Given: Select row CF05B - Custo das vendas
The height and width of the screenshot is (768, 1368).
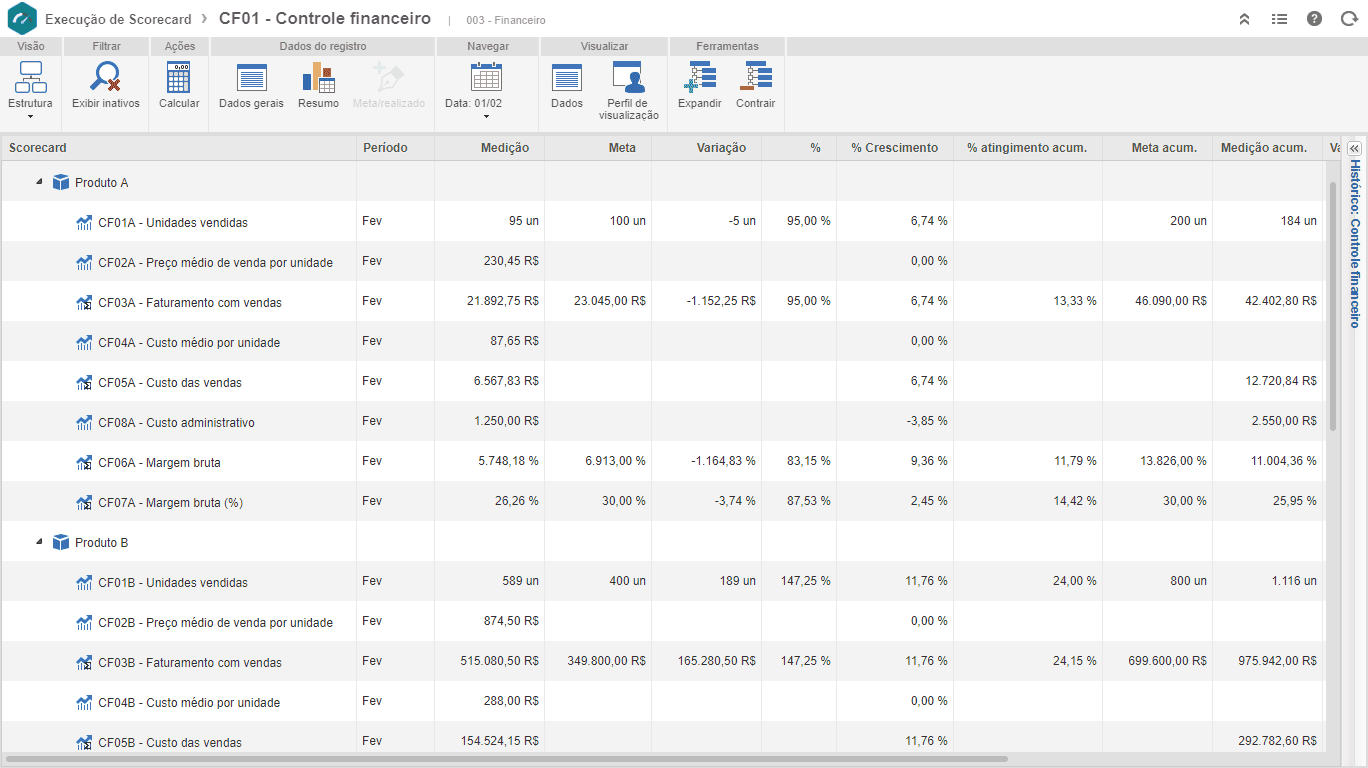Looking at the screenshot, I should click(662, 738).
